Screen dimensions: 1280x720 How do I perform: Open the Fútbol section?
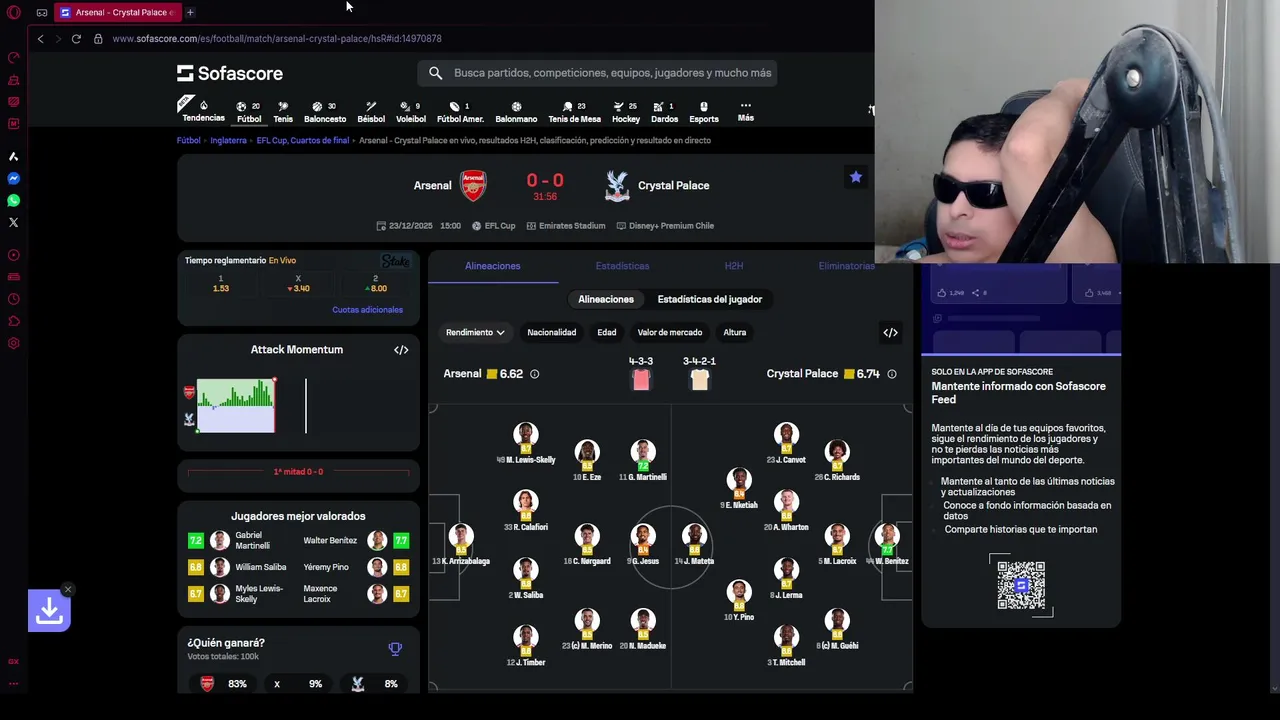(x=249, y=112)
